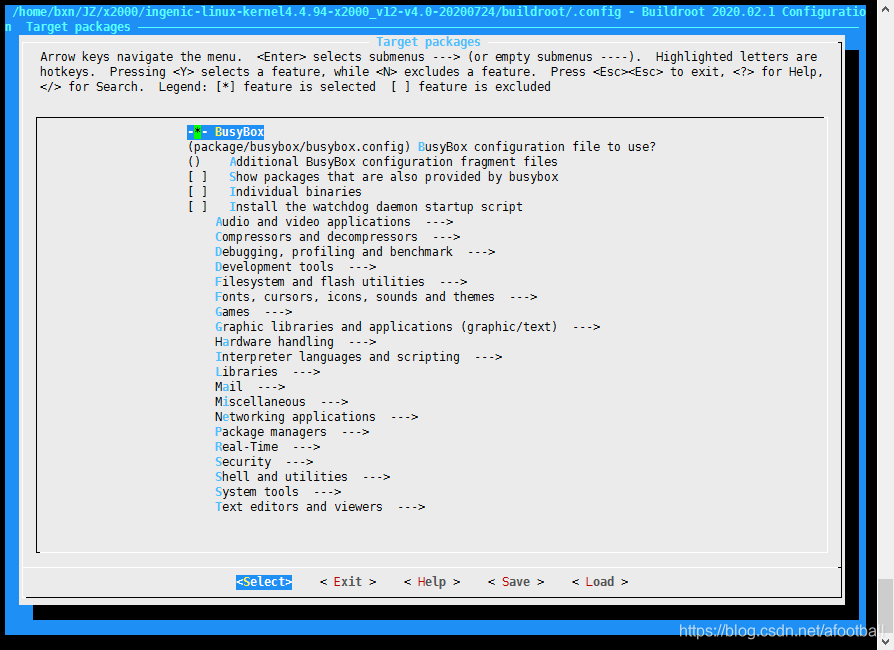Open Filesystem and flash utilities submenu

[341, 282]
